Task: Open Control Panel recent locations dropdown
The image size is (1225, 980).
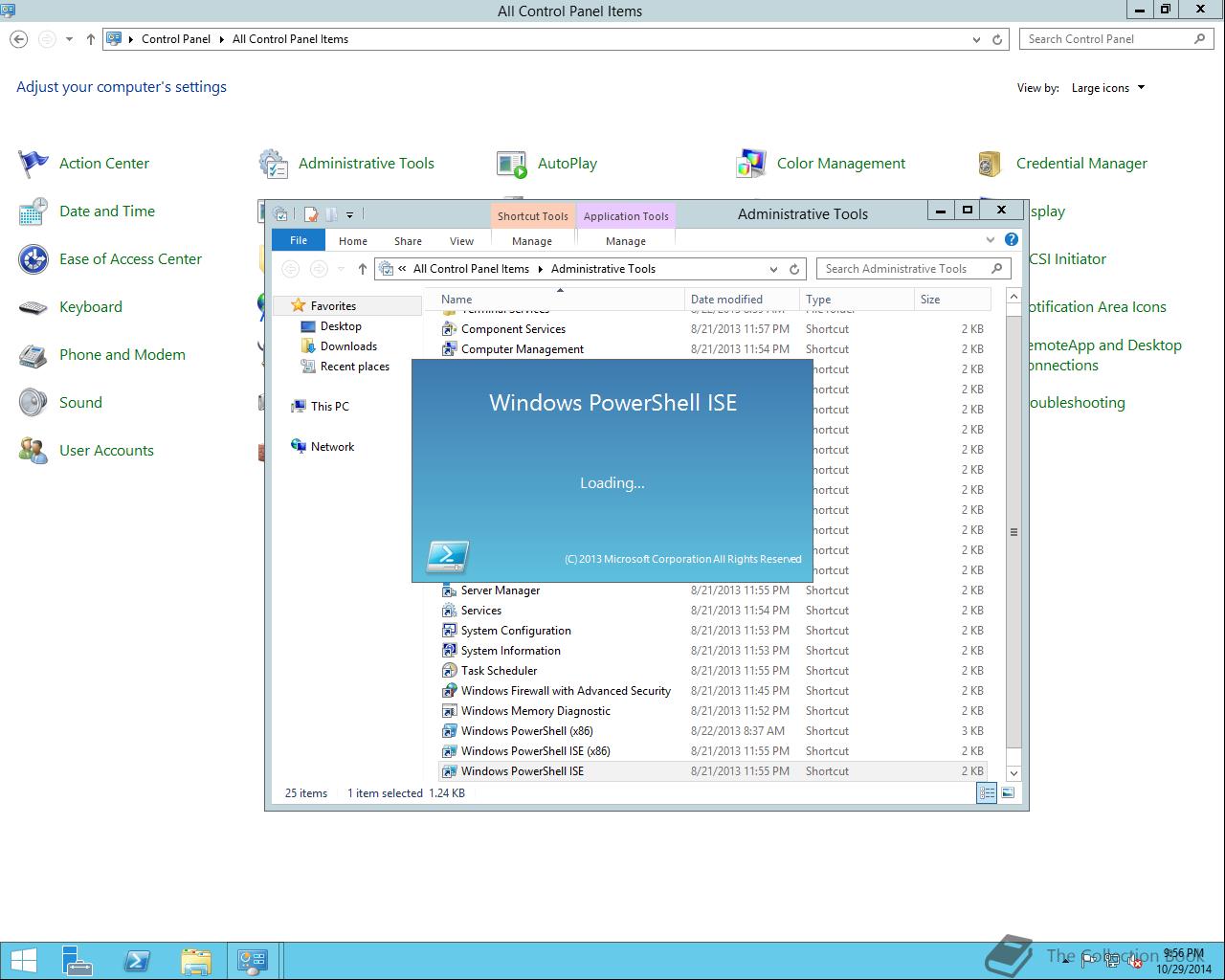Action: [69, 39]
